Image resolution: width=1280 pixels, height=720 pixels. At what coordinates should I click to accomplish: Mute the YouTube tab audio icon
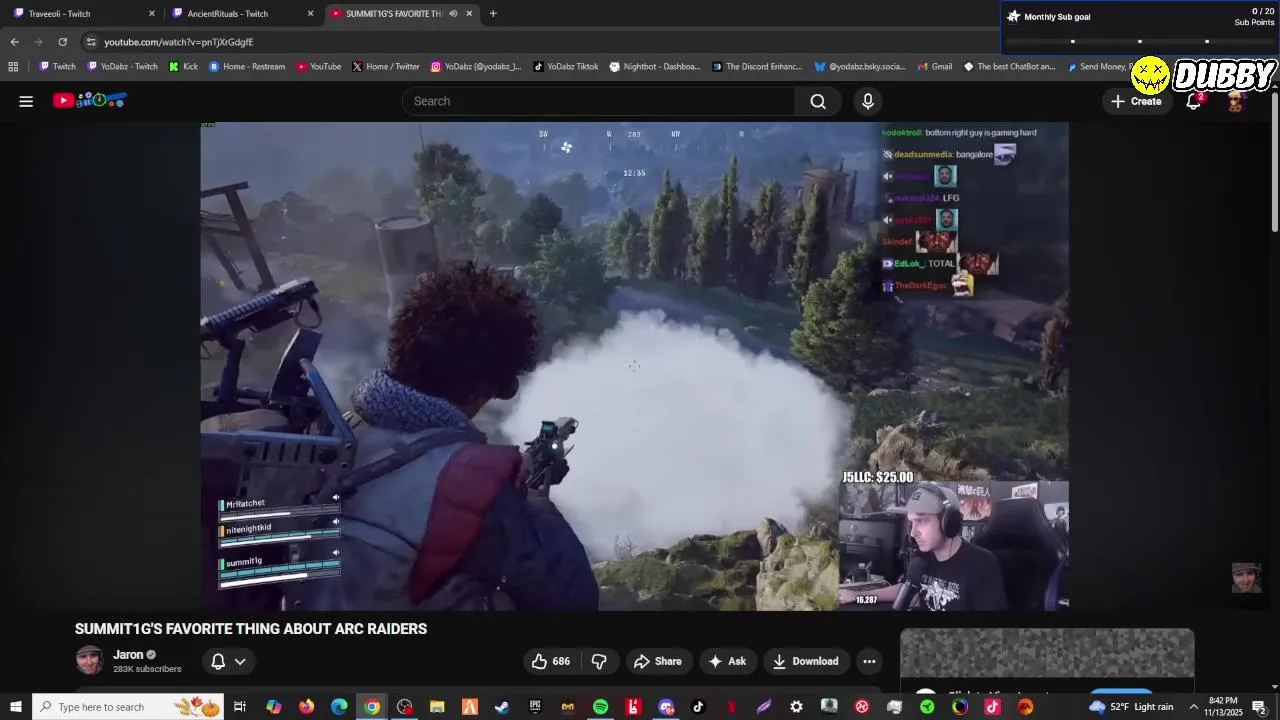[x=453, y=14]
